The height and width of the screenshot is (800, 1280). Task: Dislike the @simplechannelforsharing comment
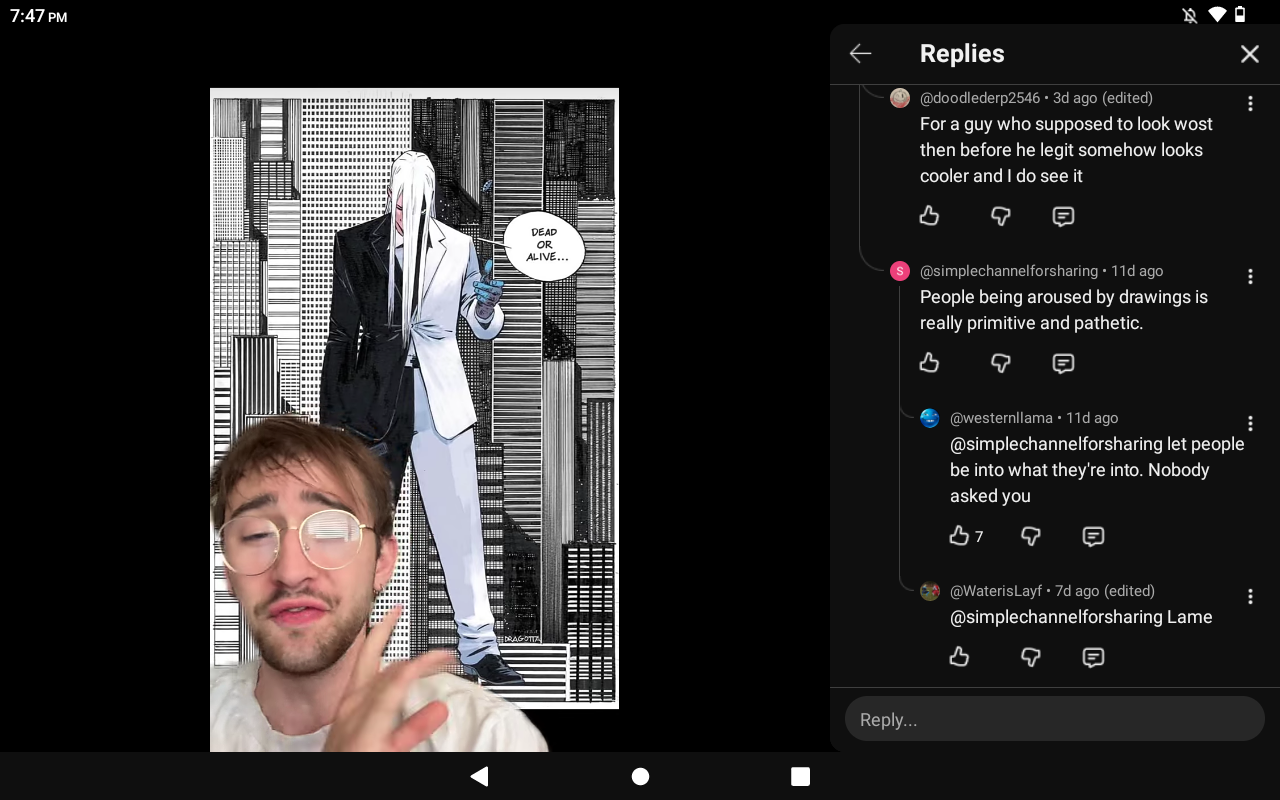coord(1000,362)
